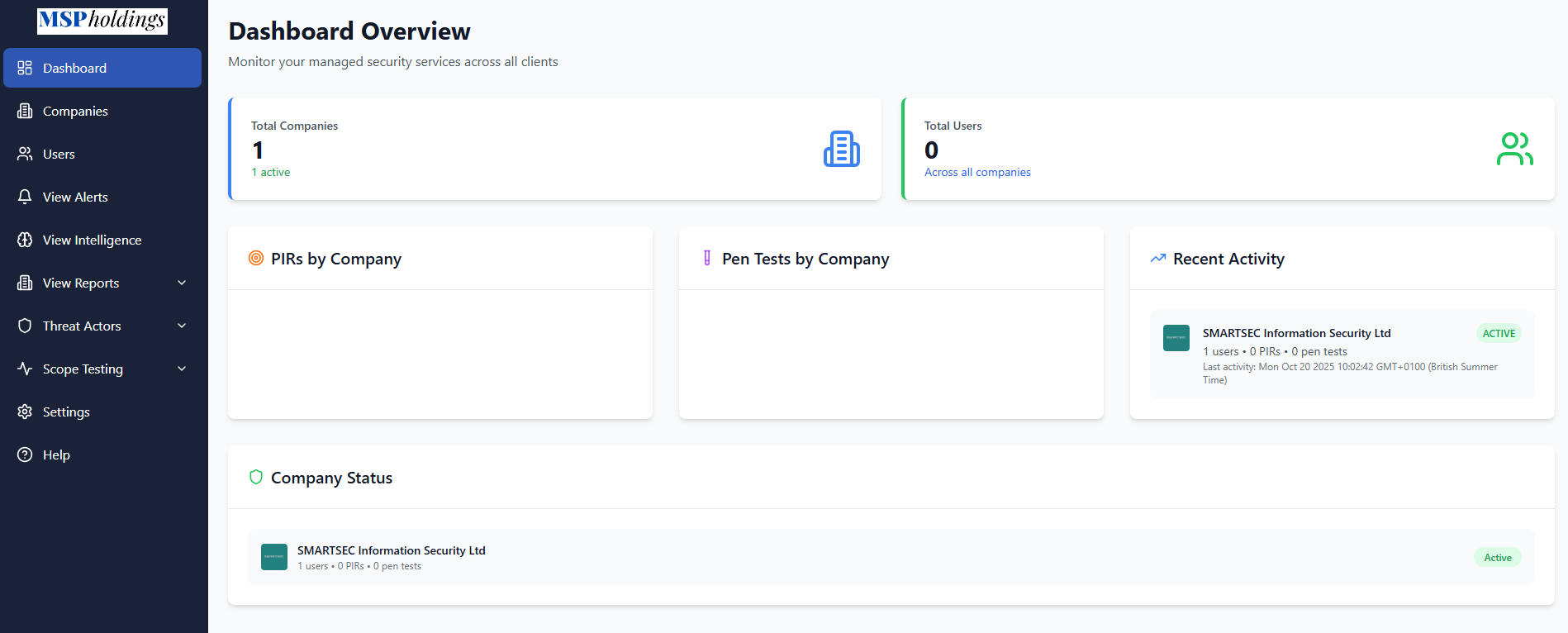This screenshot has height=633, width=1568.
Task: Click the question mark Help icon
Action: 25,455
